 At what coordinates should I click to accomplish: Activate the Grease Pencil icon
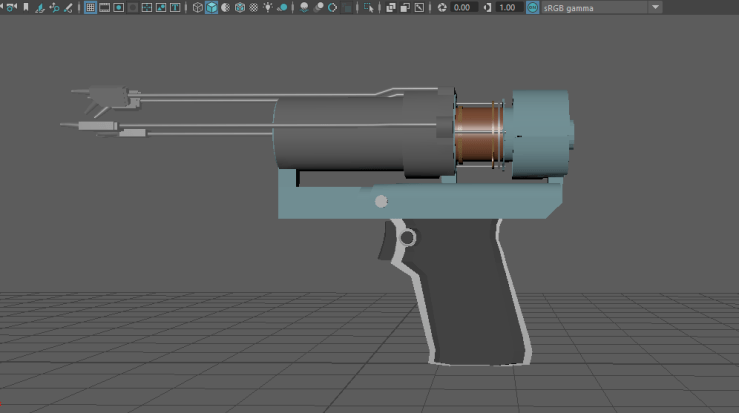coord(68,8)
